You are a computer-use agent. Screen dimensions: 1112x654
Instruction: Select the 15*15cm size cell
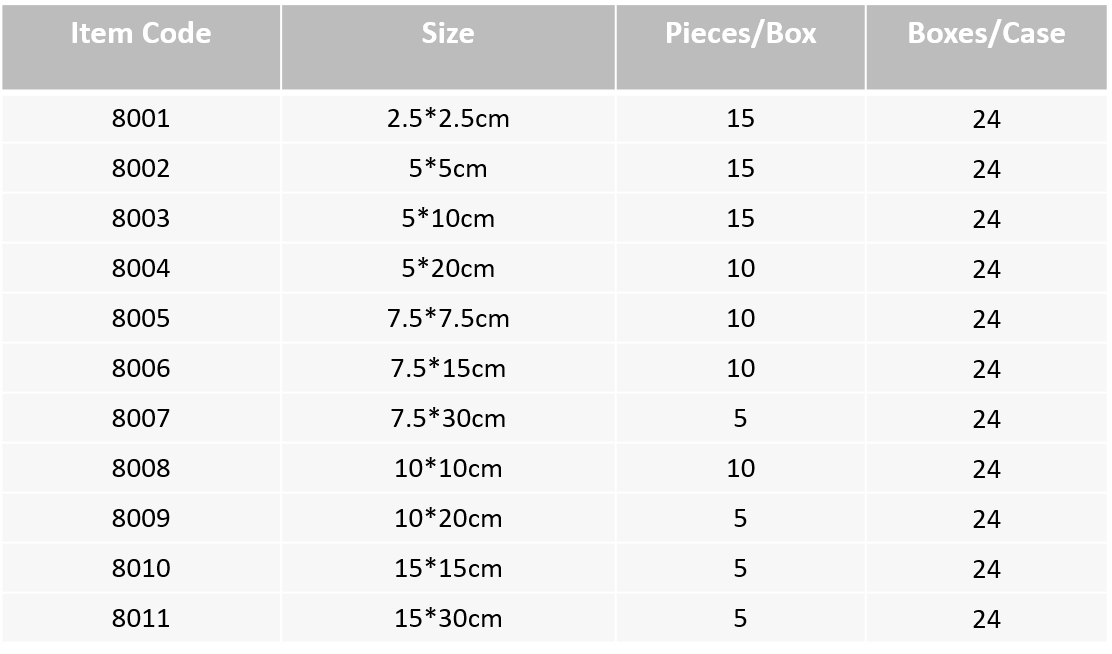(448, 568)
